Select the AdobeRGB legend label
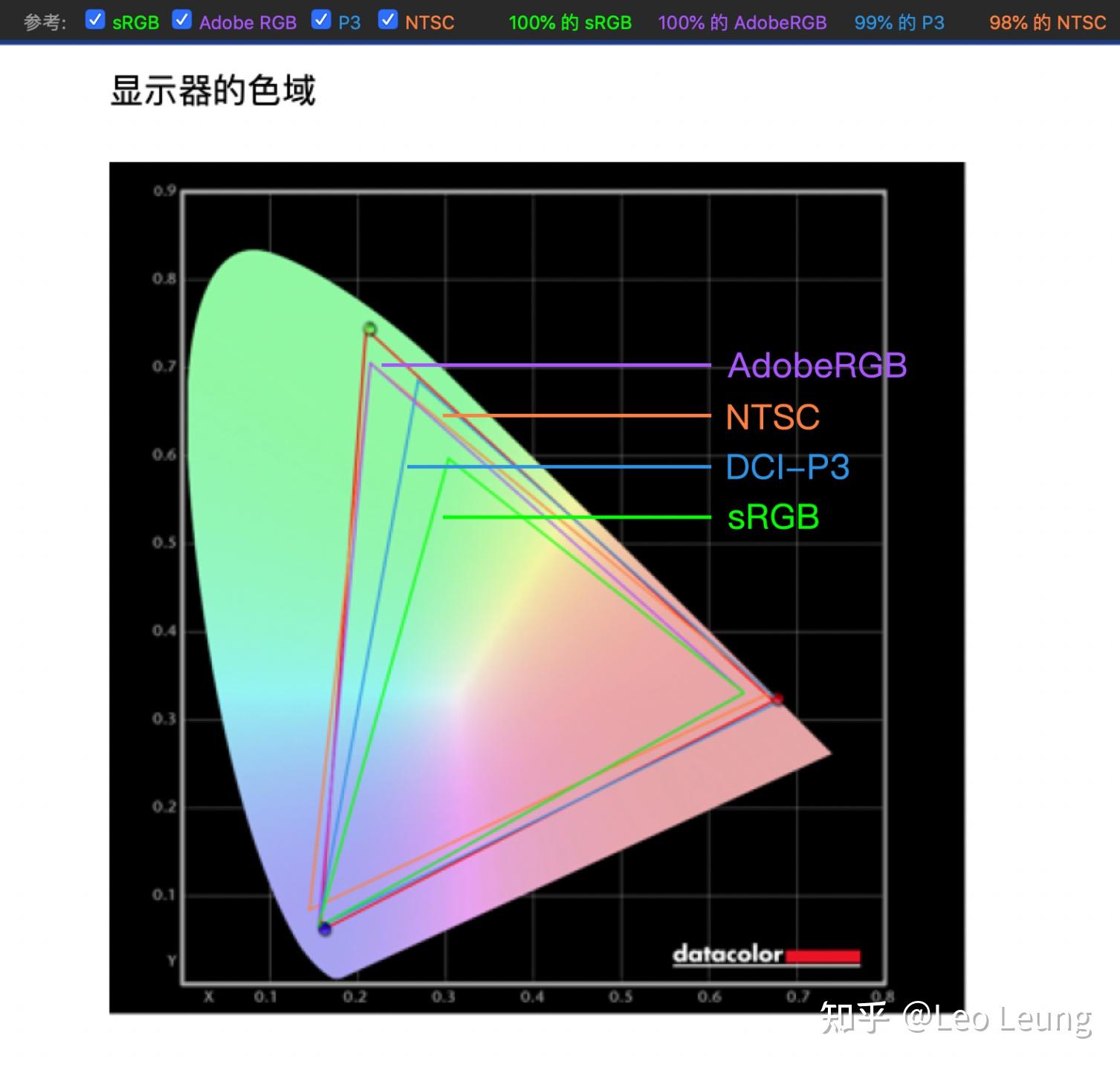Image resolution: width=1120 pixels, height=1070 pixels. tap(815, 366)
